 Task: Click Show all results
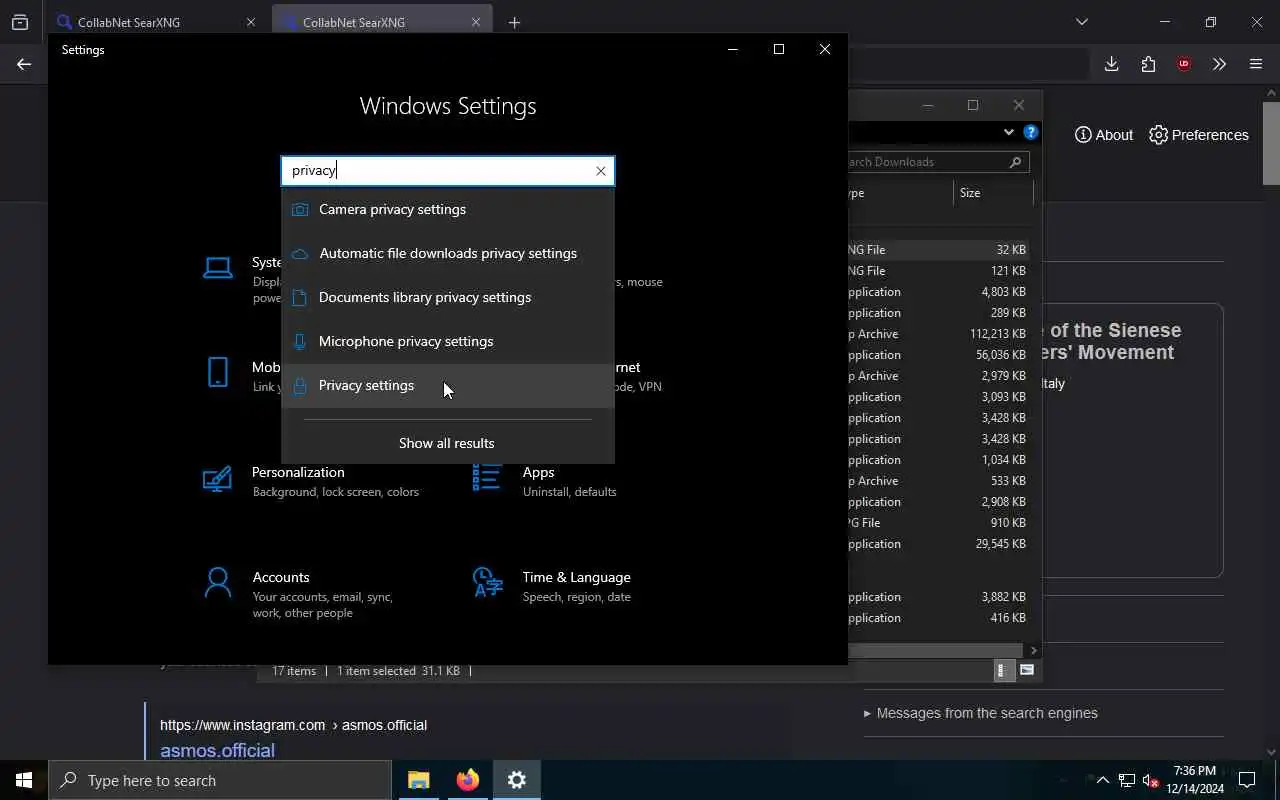tap(447, 443)
